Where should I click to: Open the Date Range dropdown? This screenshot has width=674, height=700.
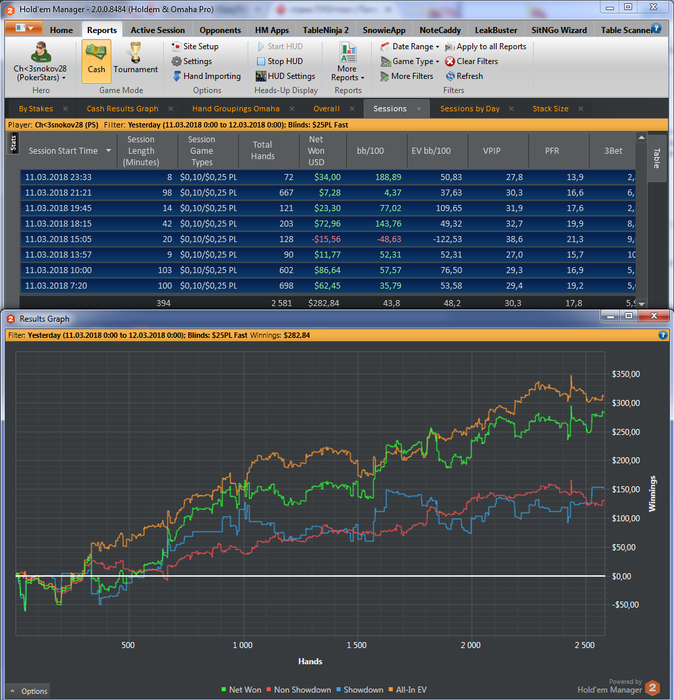pyautogui.click(x=410, y=46)
